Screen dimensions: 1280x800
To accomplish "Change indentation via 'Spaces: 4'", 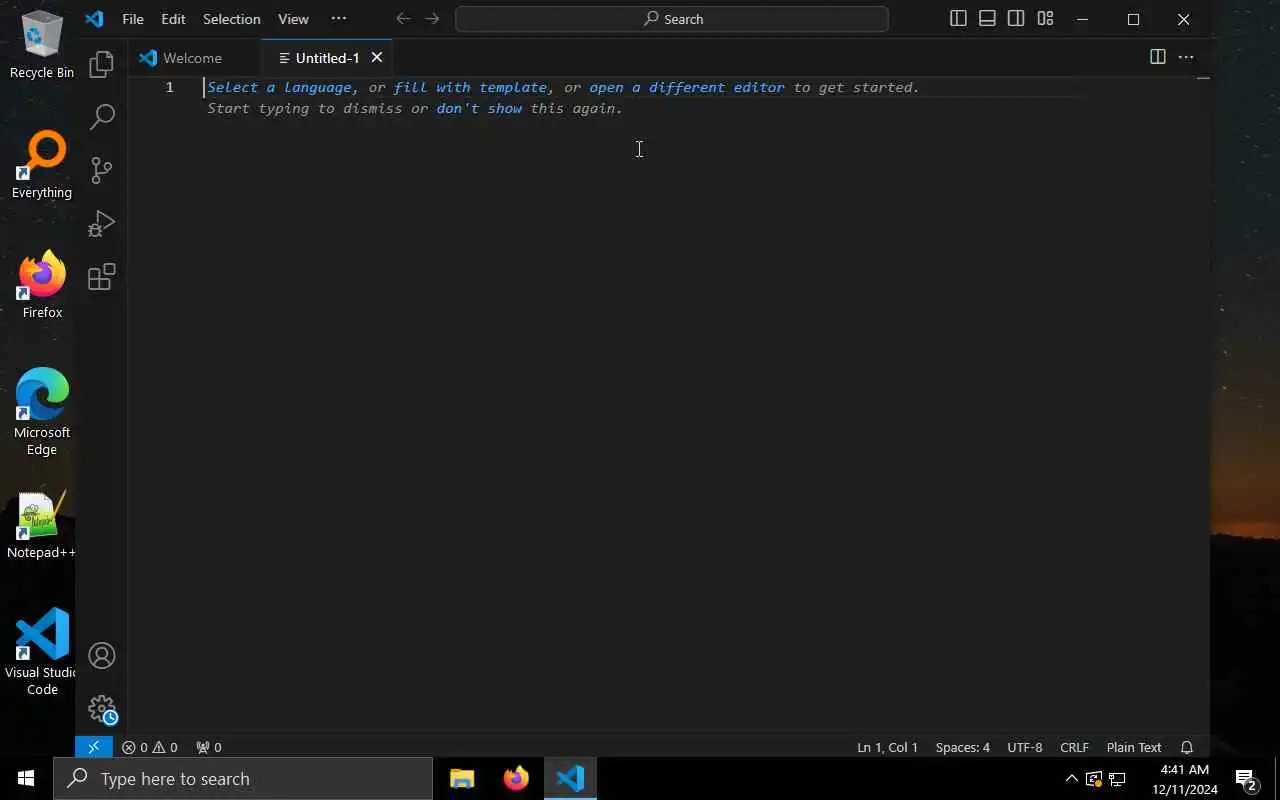I will 962,747.
